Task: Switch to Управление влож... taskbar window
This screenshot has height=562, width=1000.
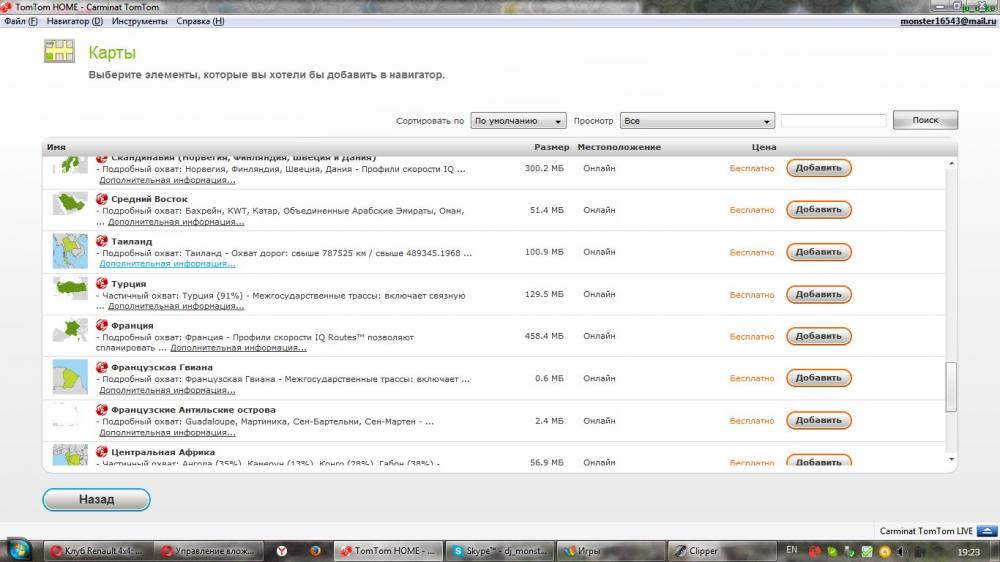Action: click(x=209, y=551)
